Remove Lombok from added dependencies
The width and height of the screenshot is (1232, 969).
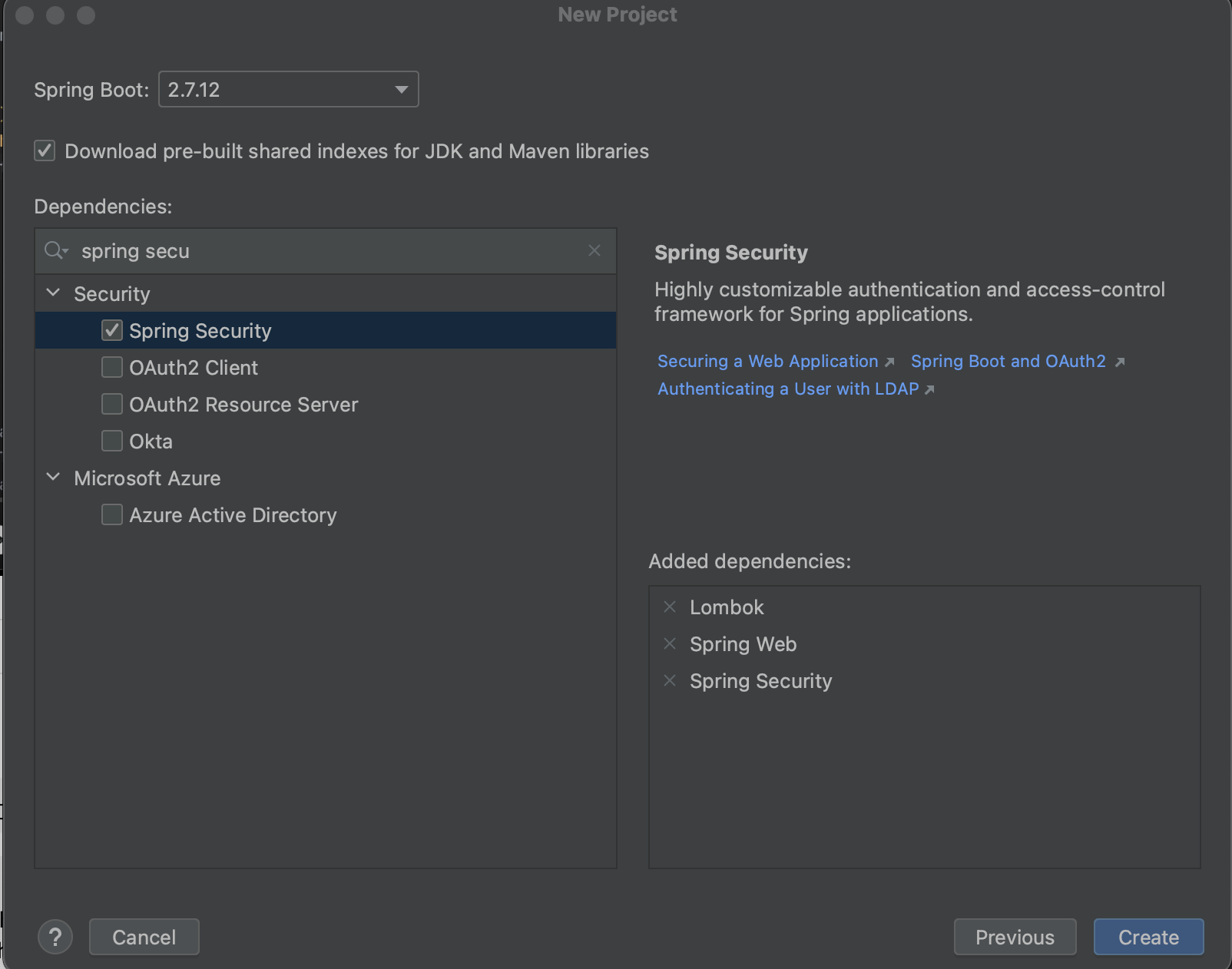coord(670,607)
